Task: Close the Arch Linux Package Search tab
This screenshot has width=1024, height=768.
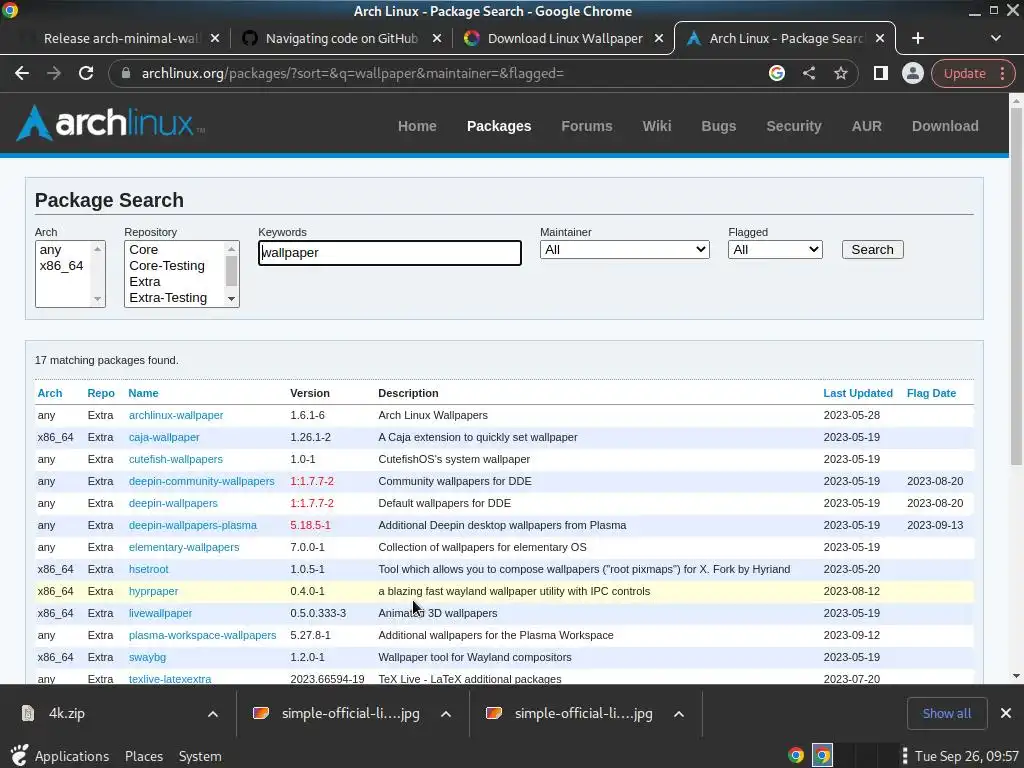Action: pos(880,39)
